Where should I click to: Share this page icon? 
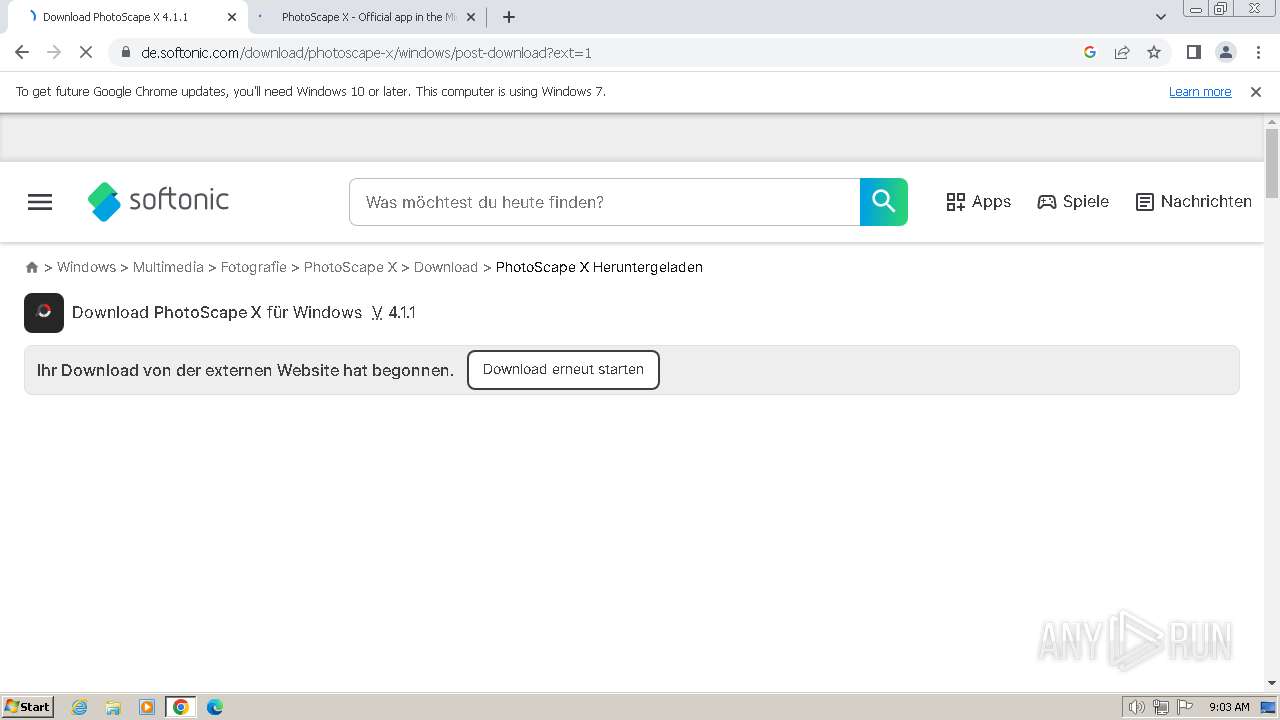pos(1122,53)
